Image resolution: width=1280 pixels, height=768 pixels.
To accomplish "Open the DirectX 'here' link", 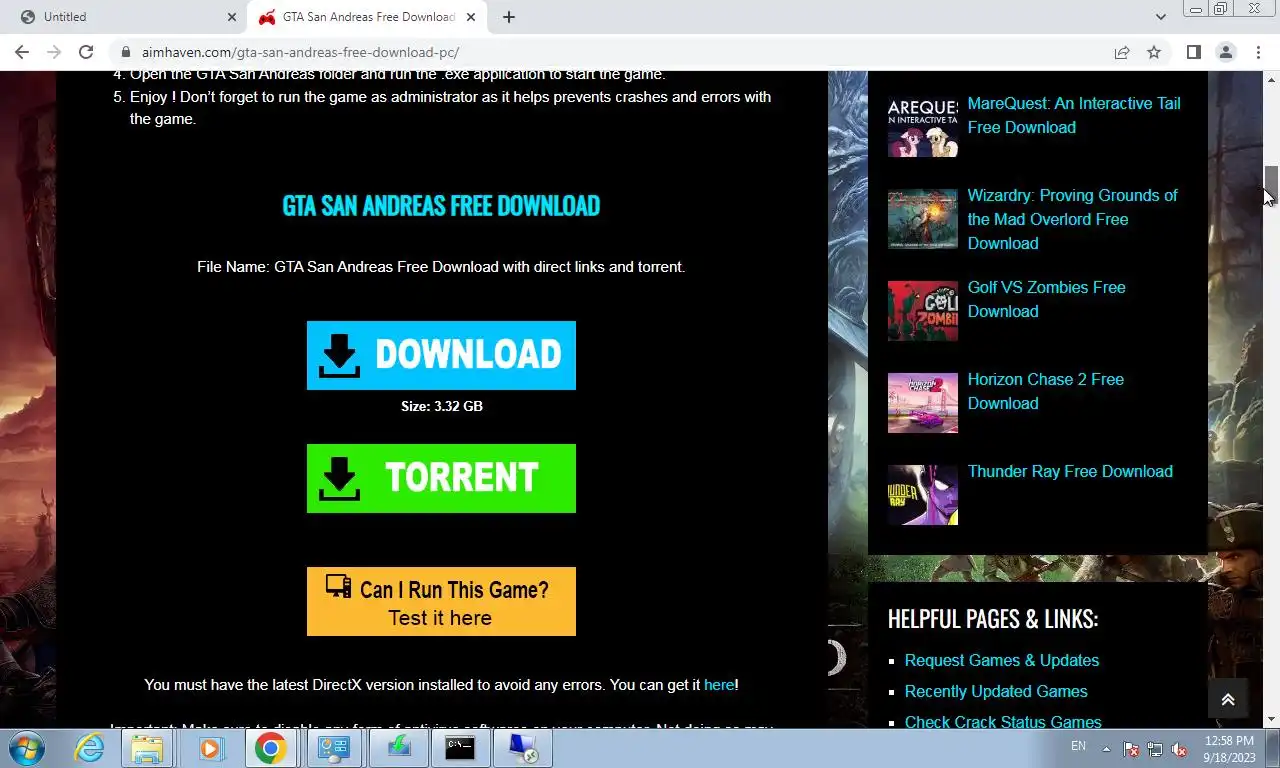I will pos(719,685).
